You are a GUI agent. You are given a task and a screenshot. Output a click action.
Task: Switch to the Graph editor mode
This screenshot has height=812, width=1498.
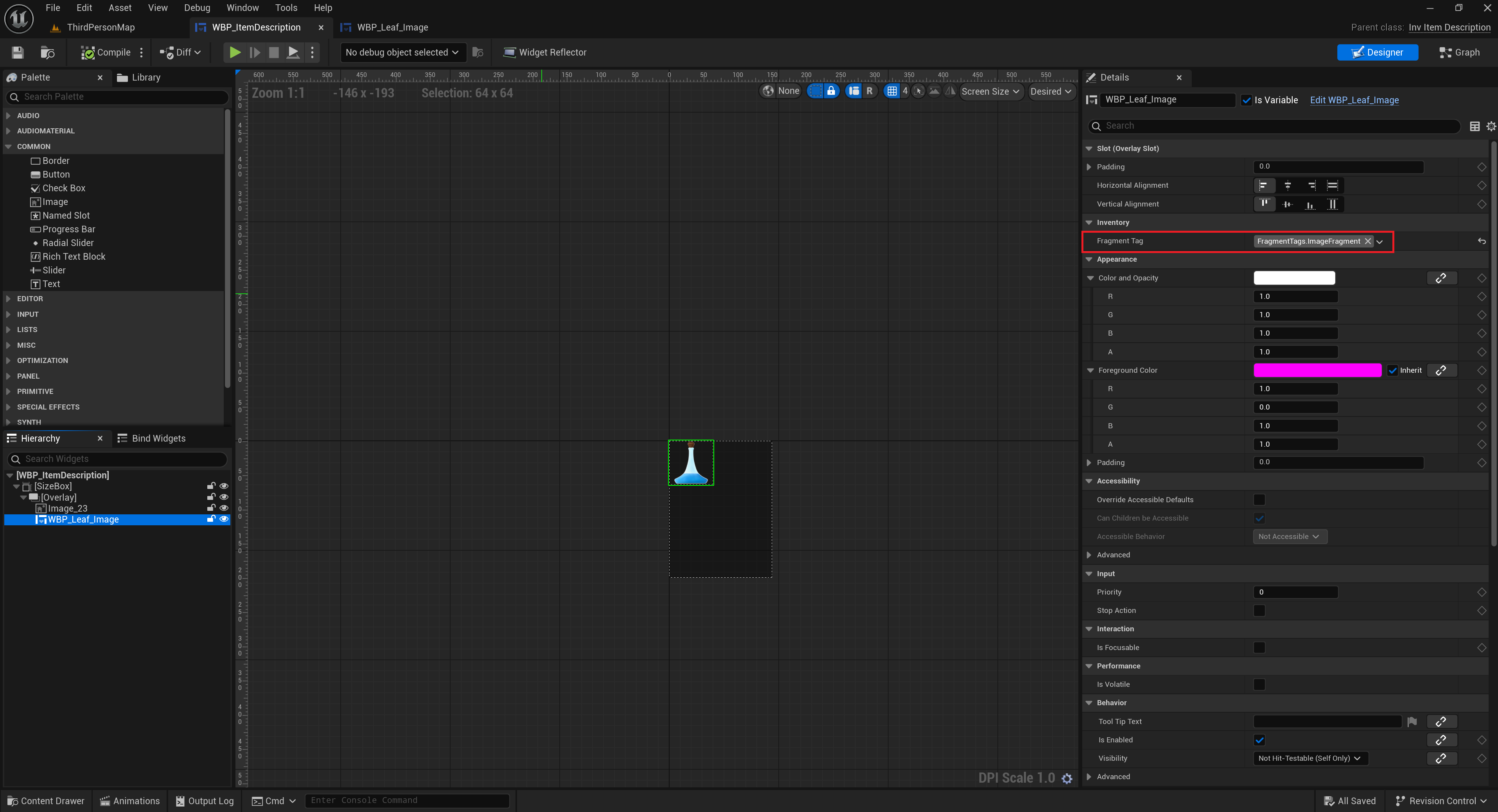1459,52
